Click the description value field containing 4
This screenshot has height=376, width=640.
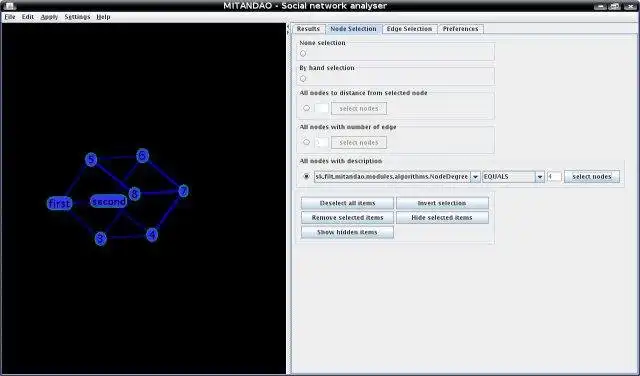pyautogui.click(x=554, y=177)
